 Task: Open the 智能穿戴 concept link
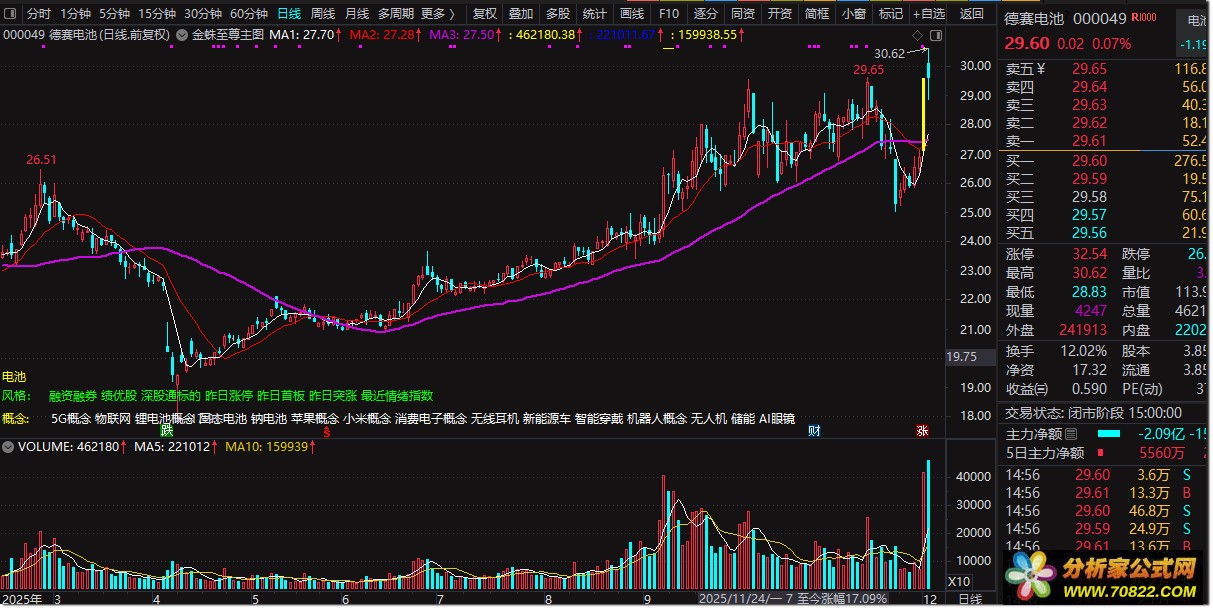pyautogui.click(x=599, y=419)
